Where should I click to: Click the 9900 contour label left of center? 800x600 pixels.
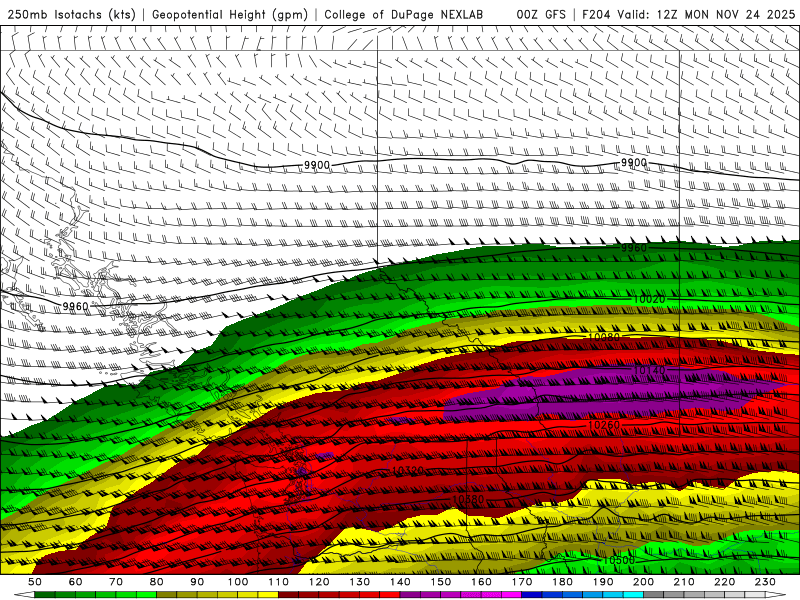coord(317,165)
